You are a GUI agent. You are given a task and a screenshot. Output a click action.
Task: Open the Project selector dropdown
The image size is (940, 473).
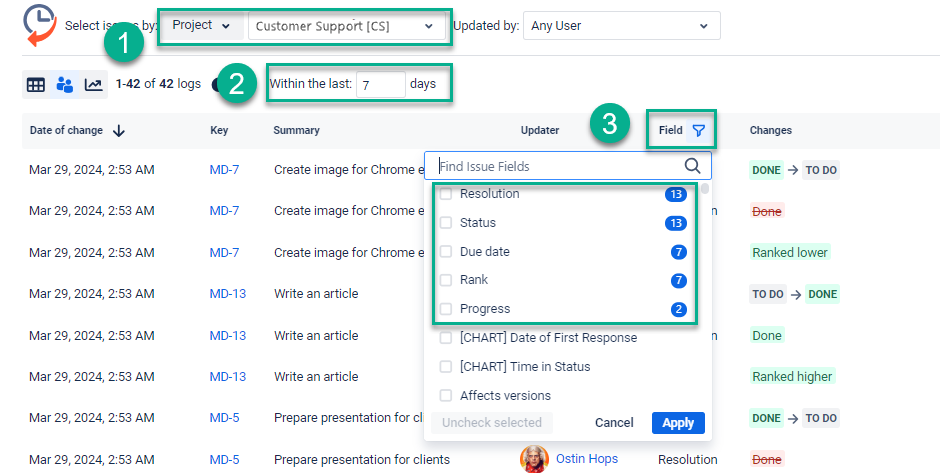pos(201,25)
